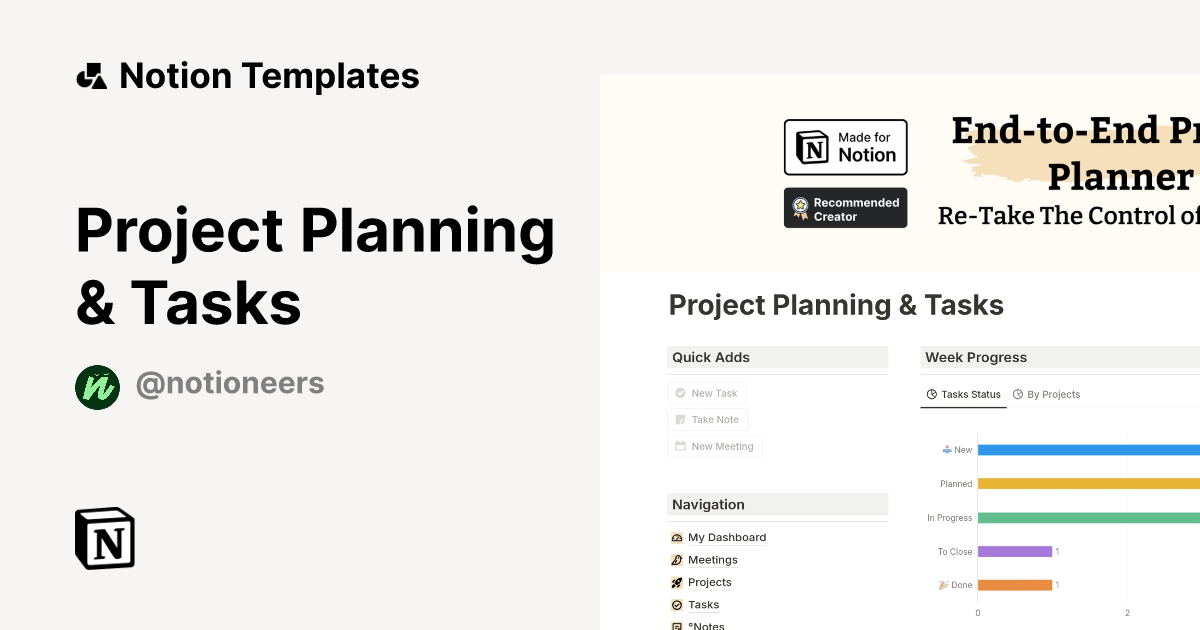Click the Recommended Creator badge
The image size is (1200, 630).
tap(845, 207)
